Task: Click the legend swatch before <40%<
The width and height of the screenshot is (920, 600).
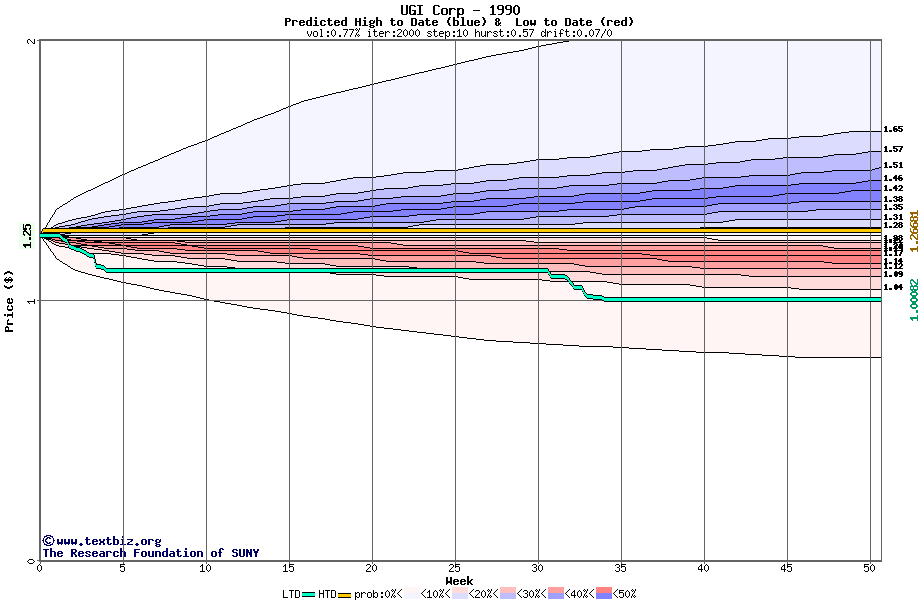Action: 556,594
